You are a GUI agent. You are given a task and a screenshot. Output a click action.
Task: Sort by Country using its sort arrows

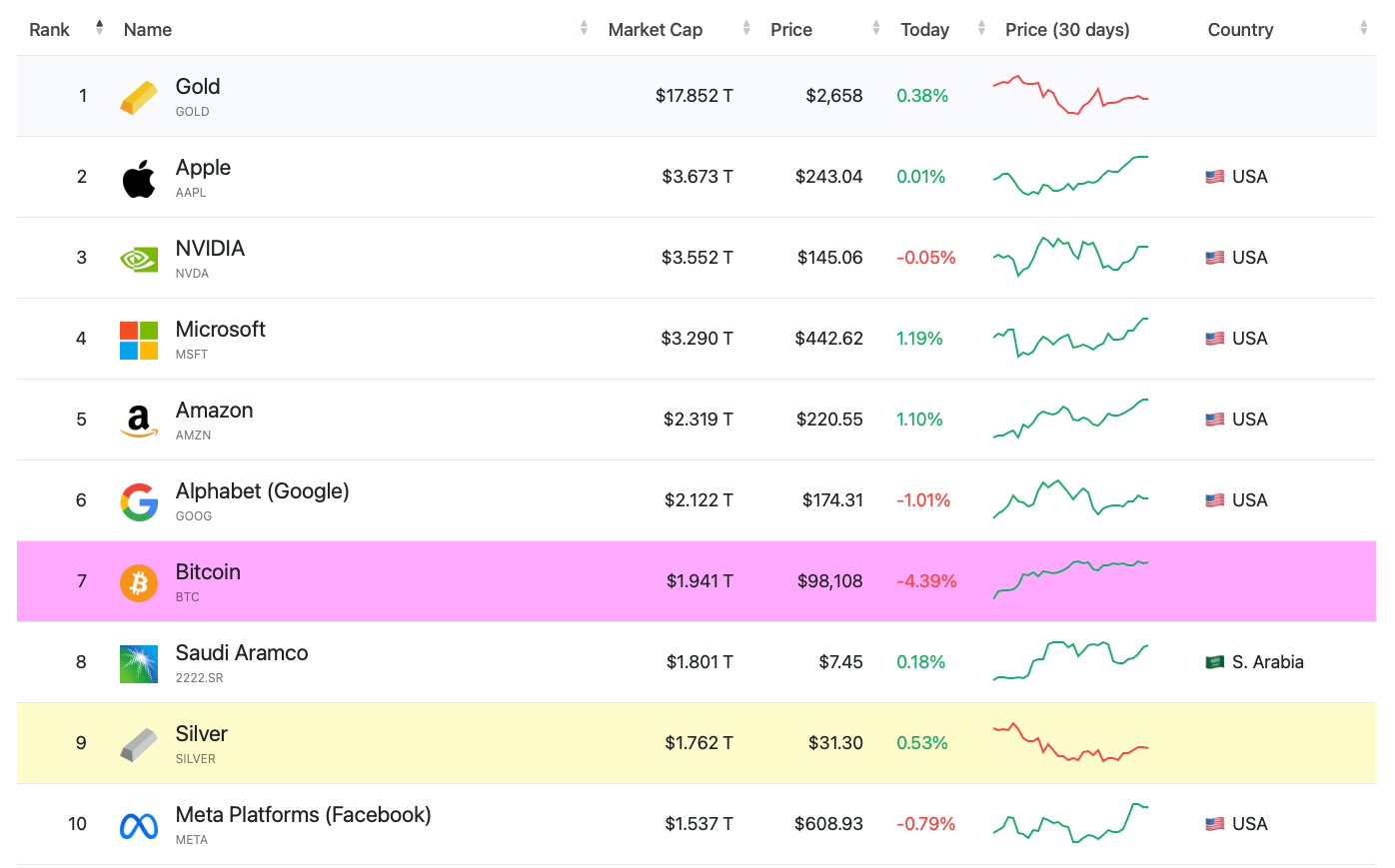point(1363,28)
